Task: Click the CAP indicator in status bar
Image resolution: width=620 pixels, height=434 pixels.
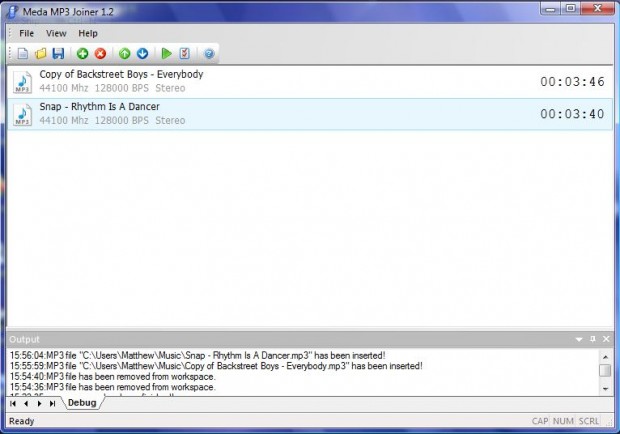Action: click(x=540, y=421)
